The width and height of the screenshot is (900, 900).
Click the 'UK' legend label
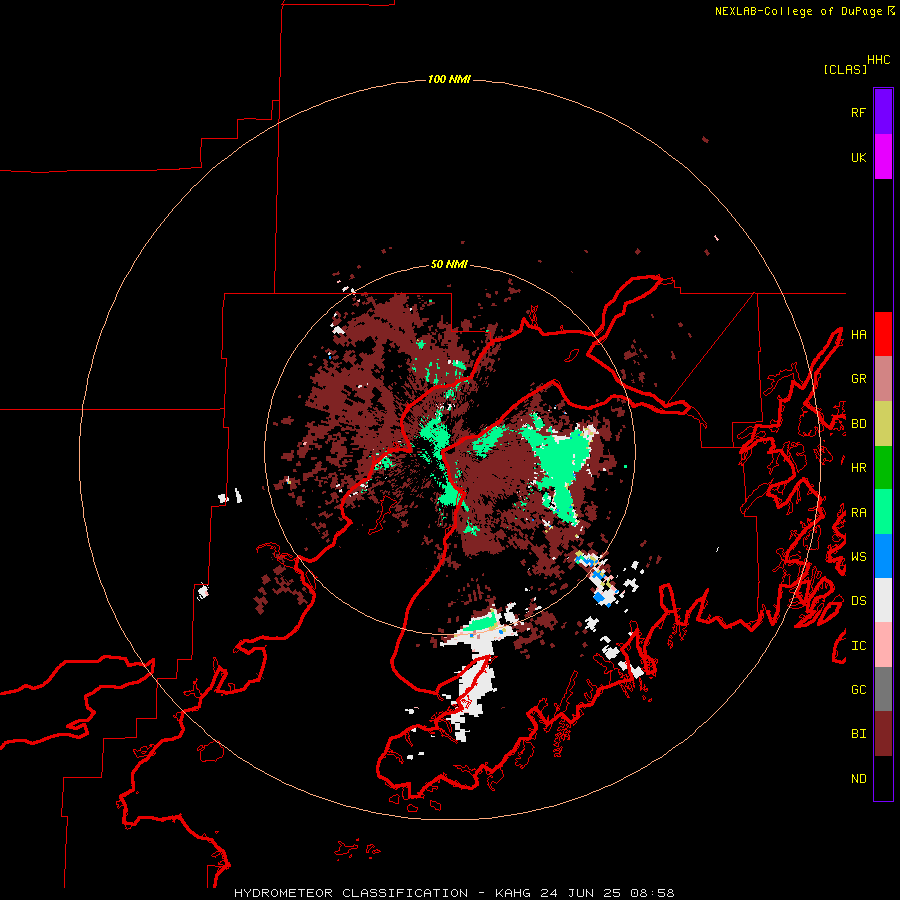point(858,157)
